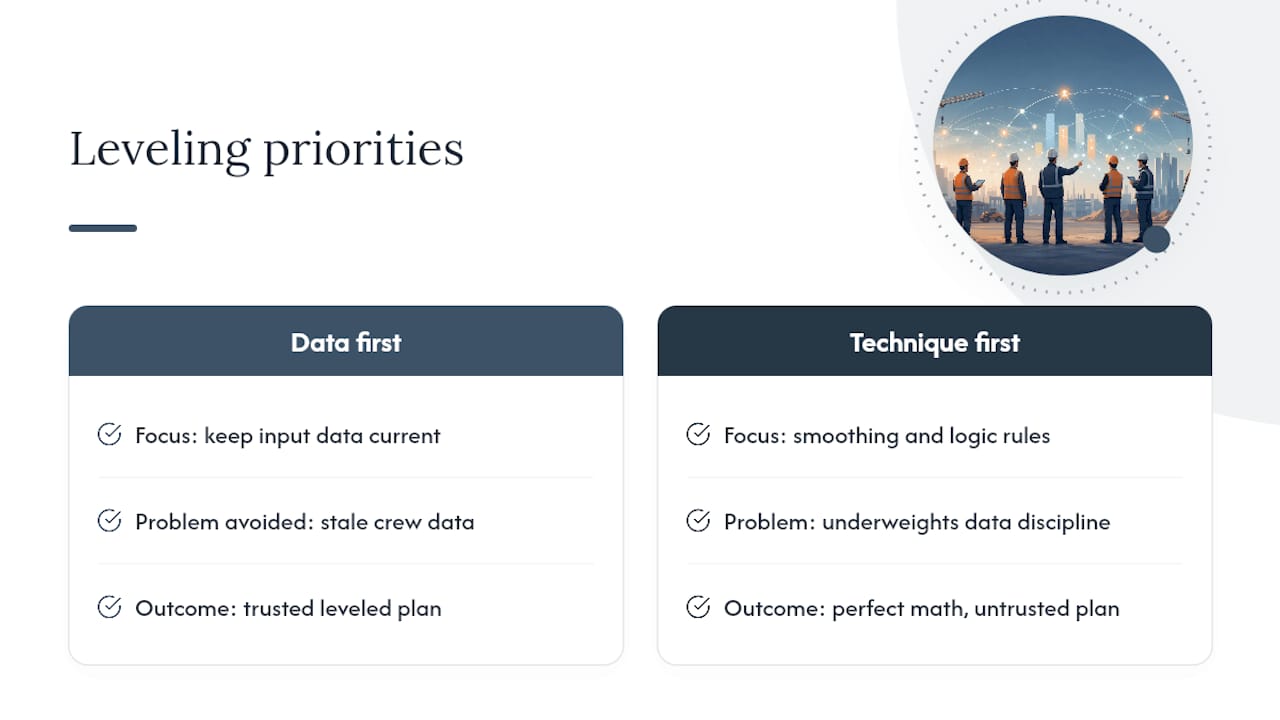Click the circular construction workers image
The height and width of the screenshot is (720, 1280).
click(x=1062, y=145)
